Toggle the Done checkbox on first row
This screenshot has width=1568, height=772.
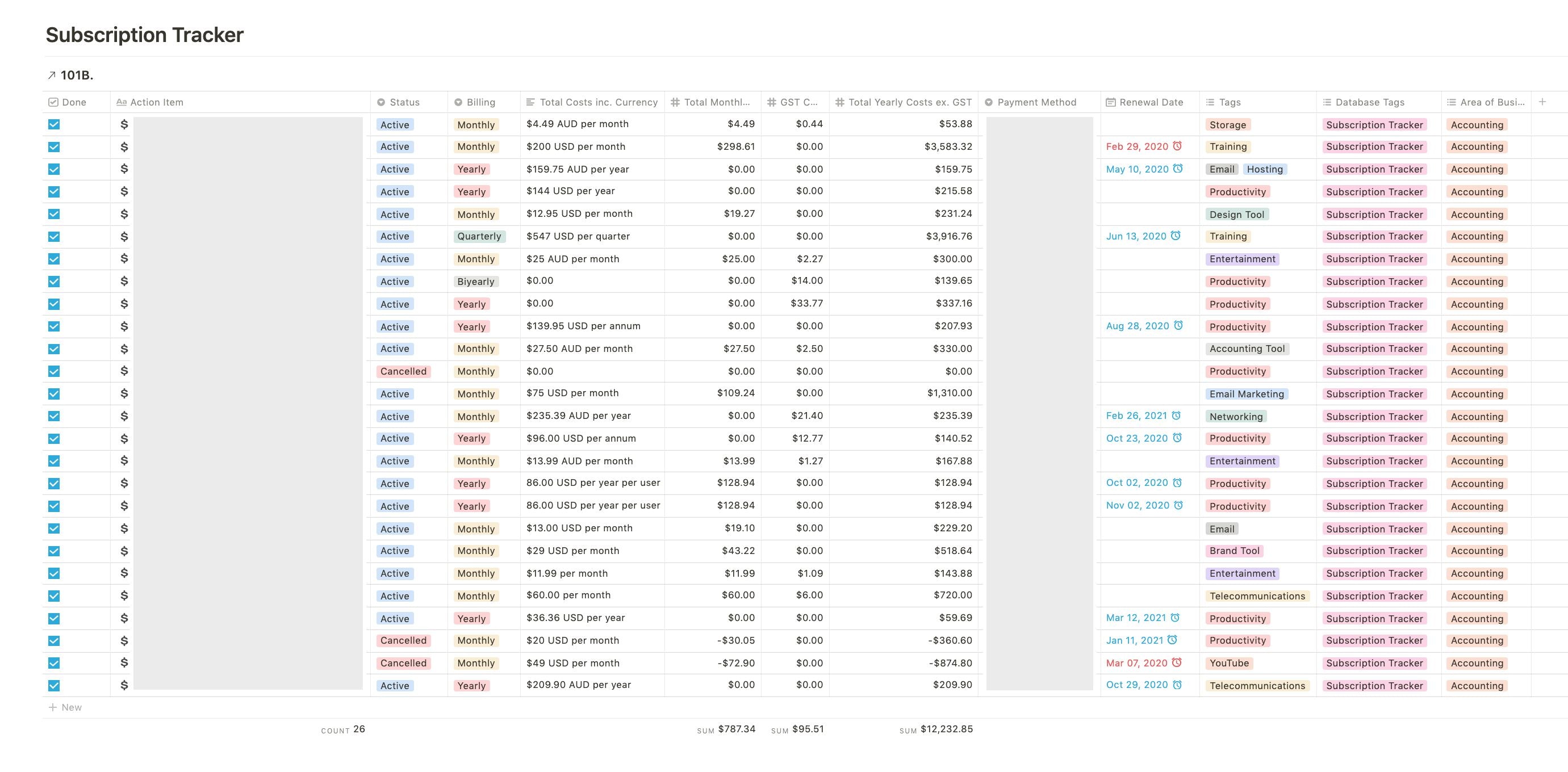click(x=55, y=124)
